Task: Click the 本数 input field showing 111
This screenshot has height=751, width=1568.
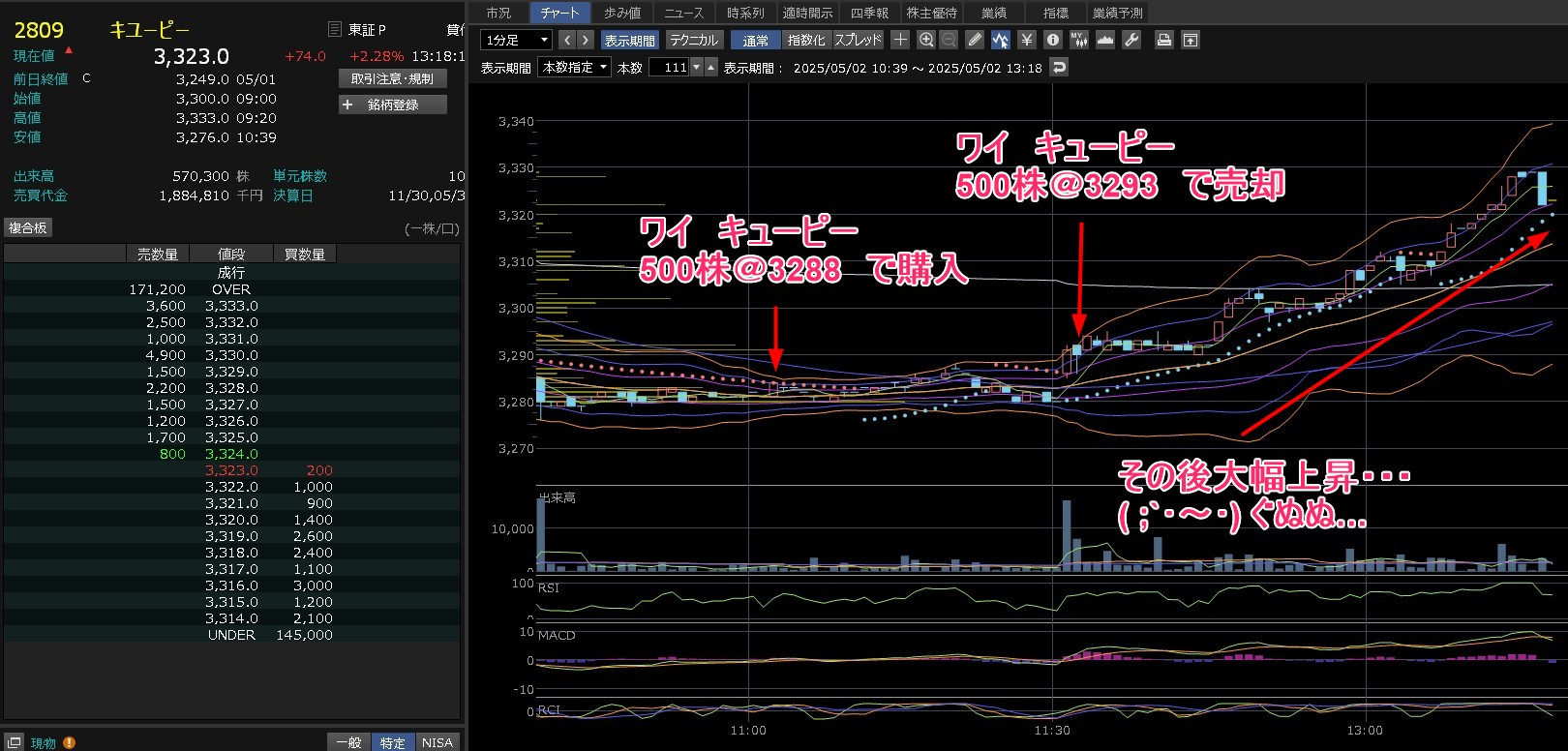Action: tap(669, 67)
